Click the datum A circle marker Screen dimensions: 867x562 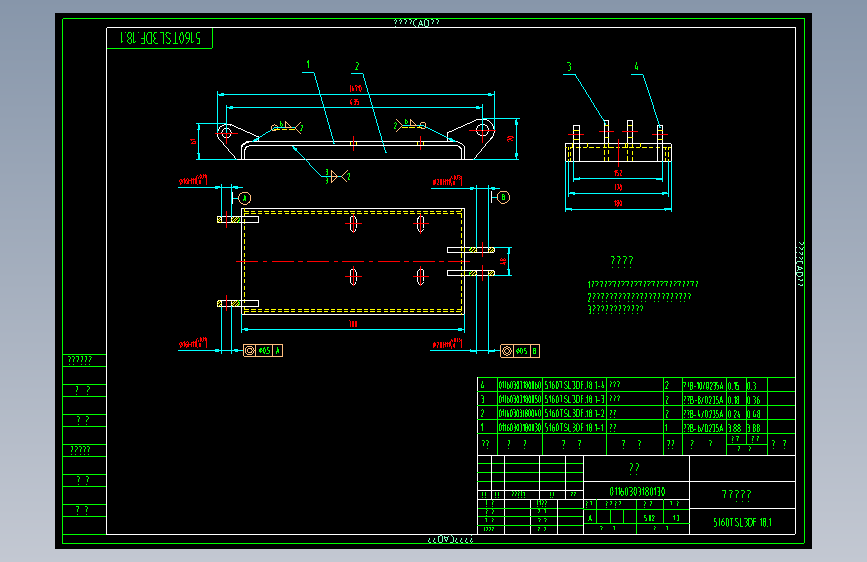coord(245,198)
